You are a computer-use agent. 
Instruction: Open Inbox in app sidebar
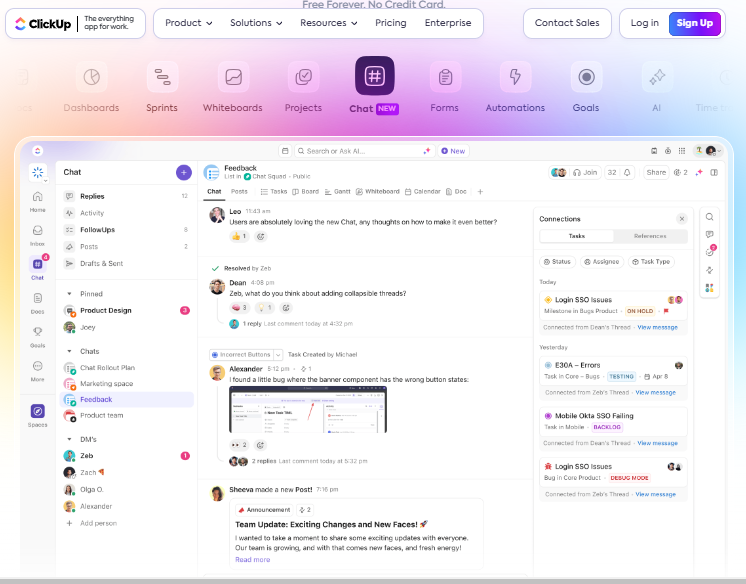coord(38,235)
